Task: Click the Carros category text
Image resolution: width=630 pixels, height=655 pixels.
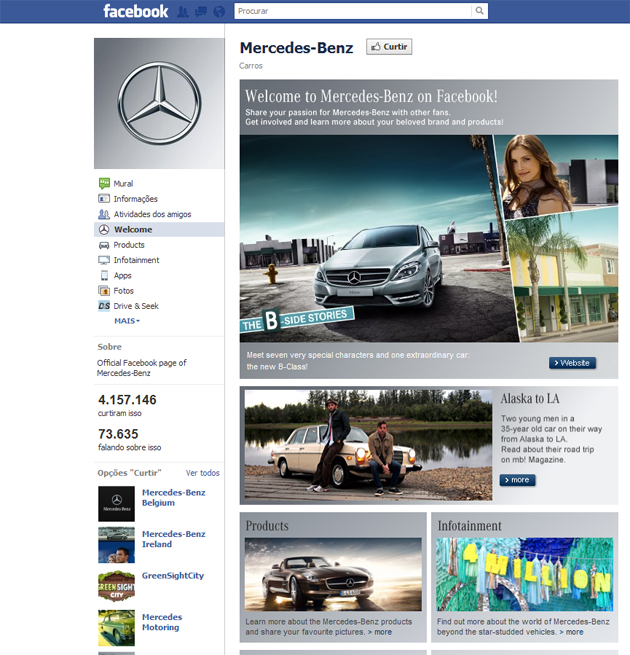Action: coord(251,66)
